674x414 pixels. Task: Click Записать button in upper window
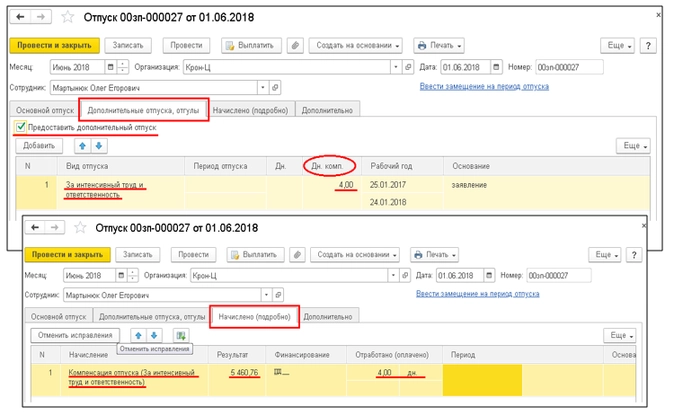[x=128, y=45]
